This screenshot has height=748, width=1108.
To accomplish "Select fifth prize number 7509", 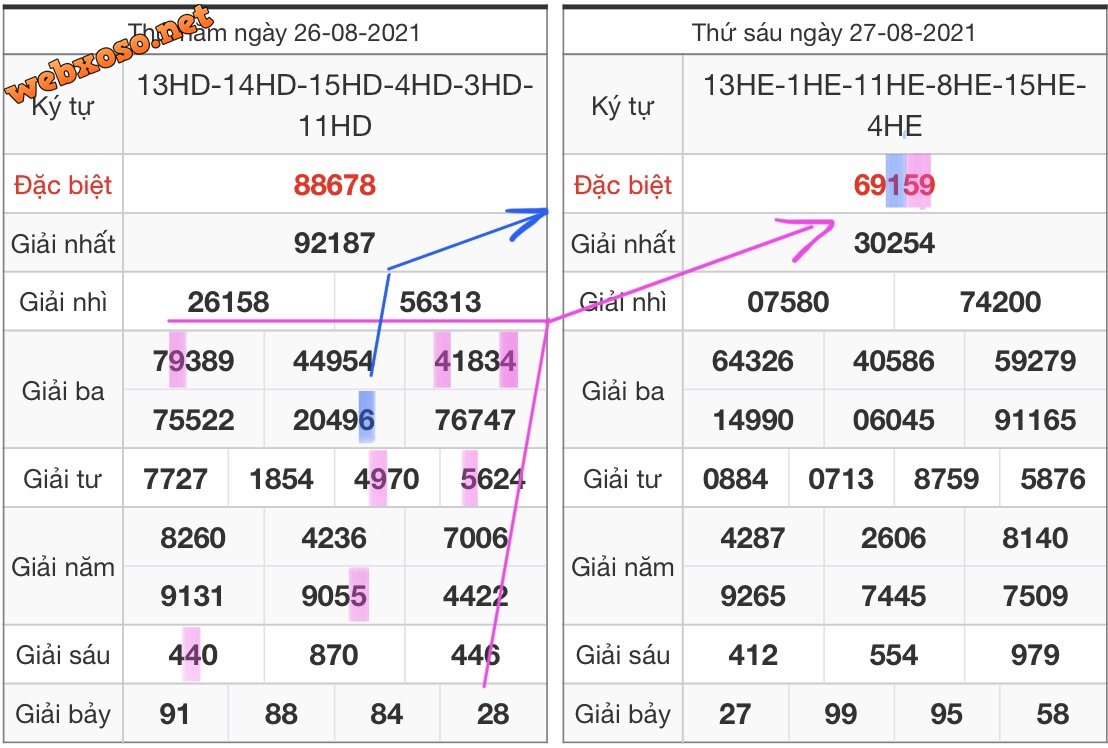I will (1035, 596).
